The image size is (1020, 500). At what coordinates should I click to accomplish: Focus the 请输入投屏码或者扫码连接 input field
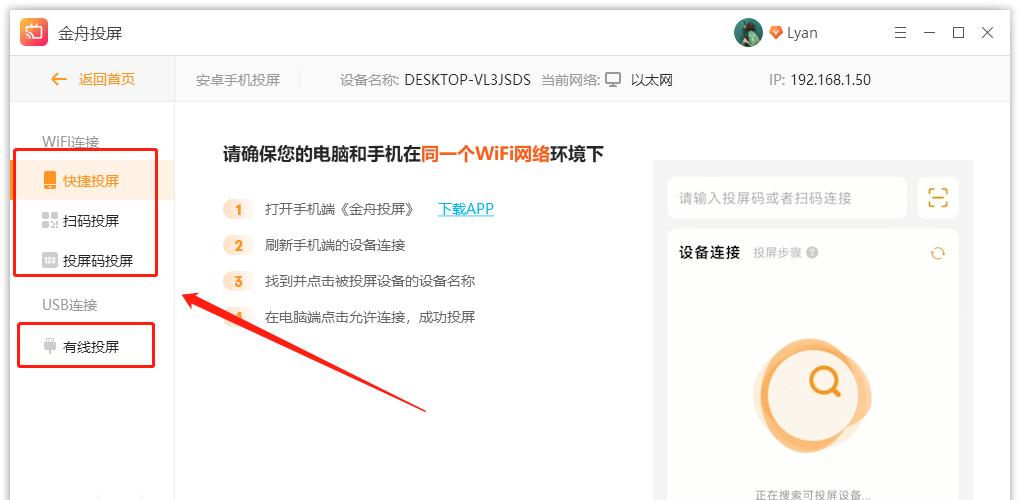(x=787, y=198)
